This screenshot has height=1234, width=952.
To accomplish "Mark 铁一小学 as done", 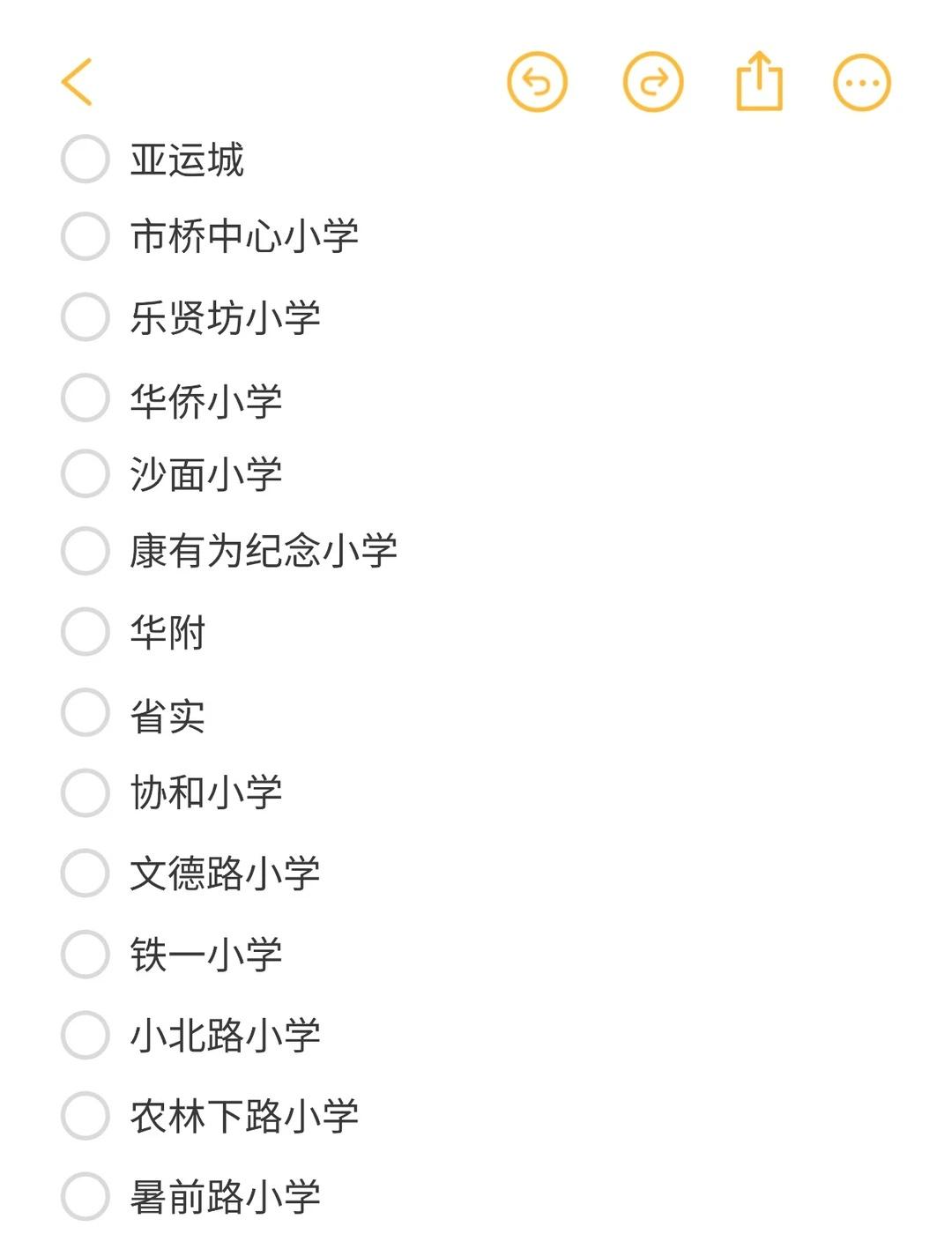I will coord(86,954).
